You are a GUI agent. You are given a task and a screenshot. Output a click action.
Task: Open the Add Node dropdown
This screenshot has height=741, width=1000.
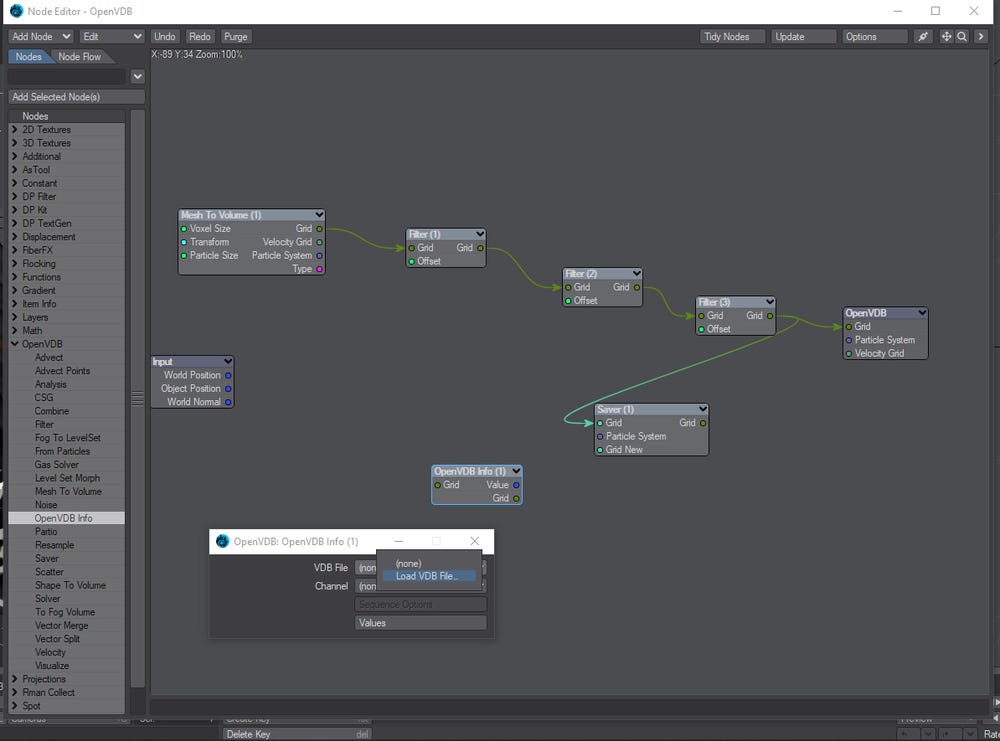pyautogui.click(x=41, y=36)
